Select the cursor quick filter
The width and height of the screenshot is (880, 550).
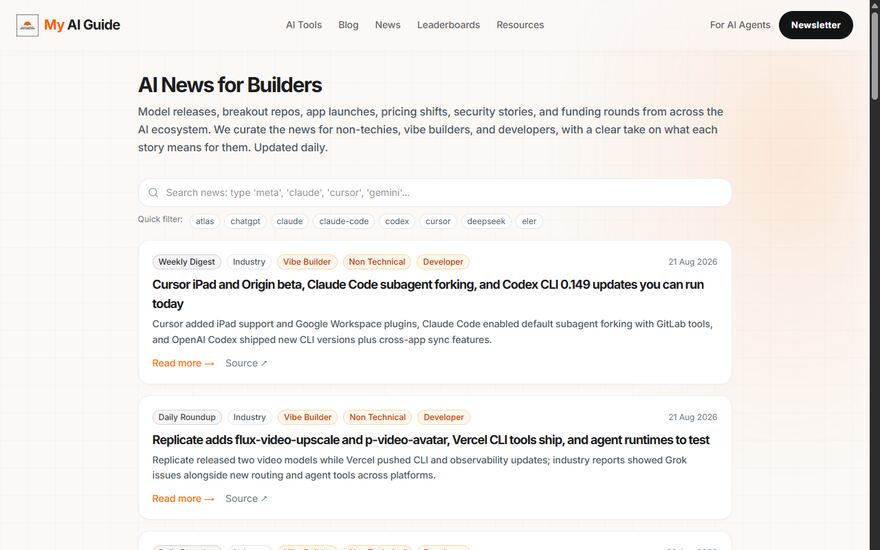[x=438, y=221]
